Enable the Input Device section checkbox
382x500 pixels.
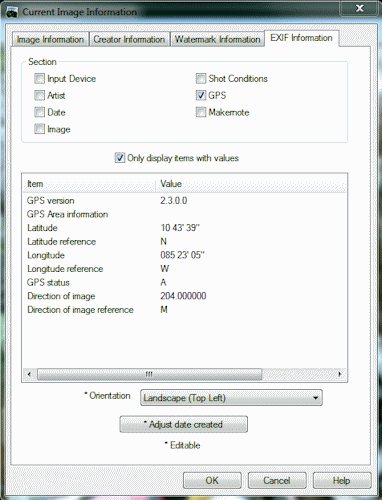(39, 79)
